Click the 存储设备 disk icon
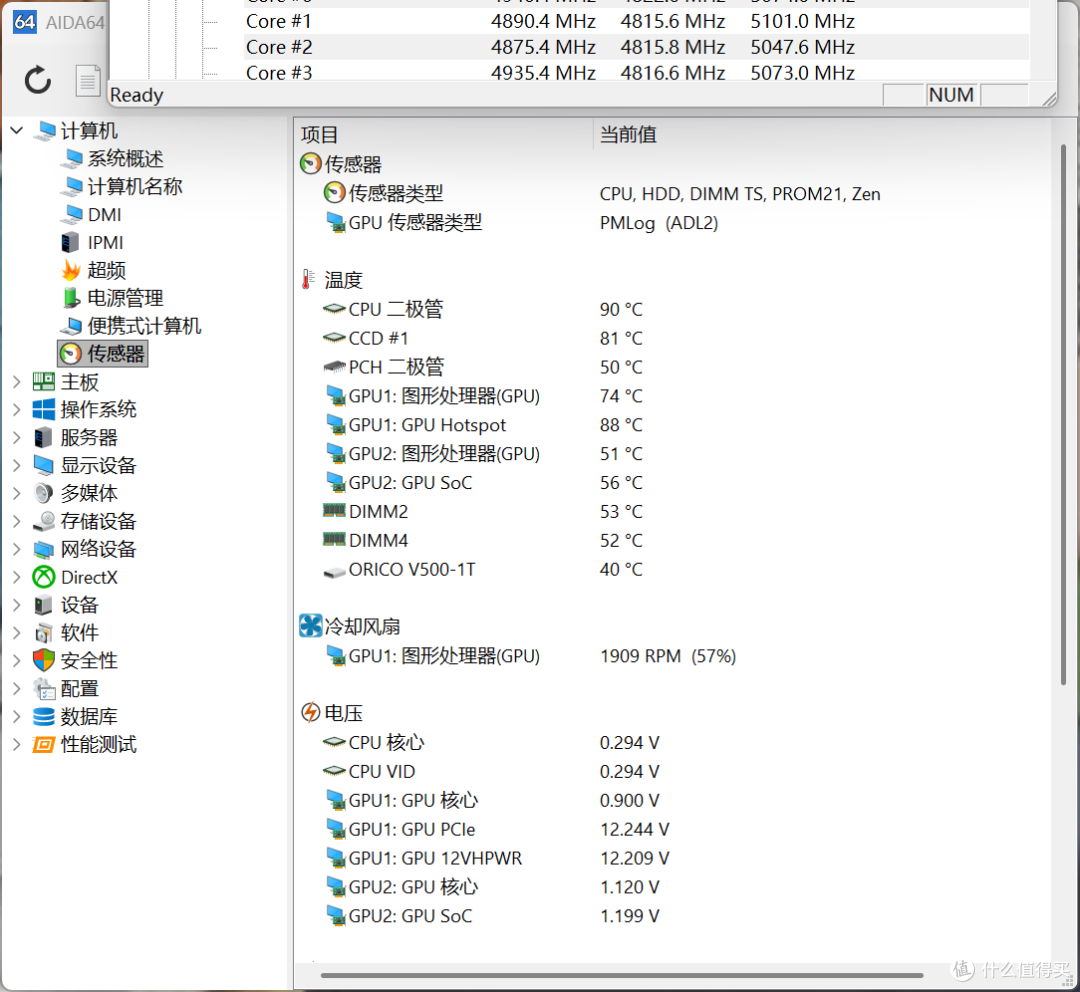The height and width of the screenshot is (992, 1080). [43, 521]
